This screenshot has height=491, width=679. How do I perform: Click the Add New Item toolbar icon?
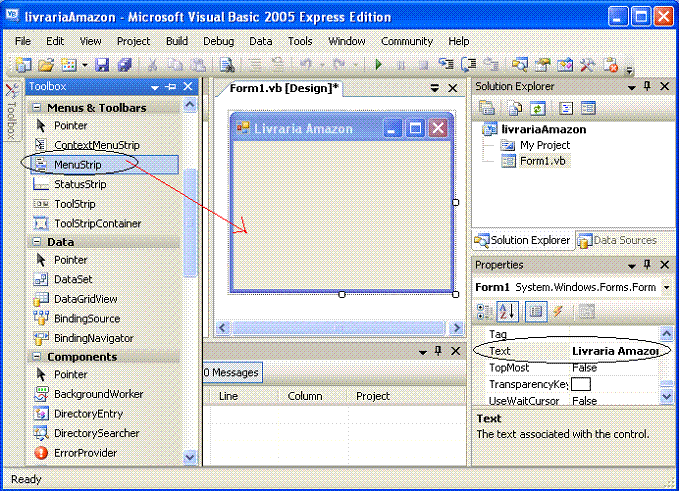pyautogui.click(x=69, y=65)
